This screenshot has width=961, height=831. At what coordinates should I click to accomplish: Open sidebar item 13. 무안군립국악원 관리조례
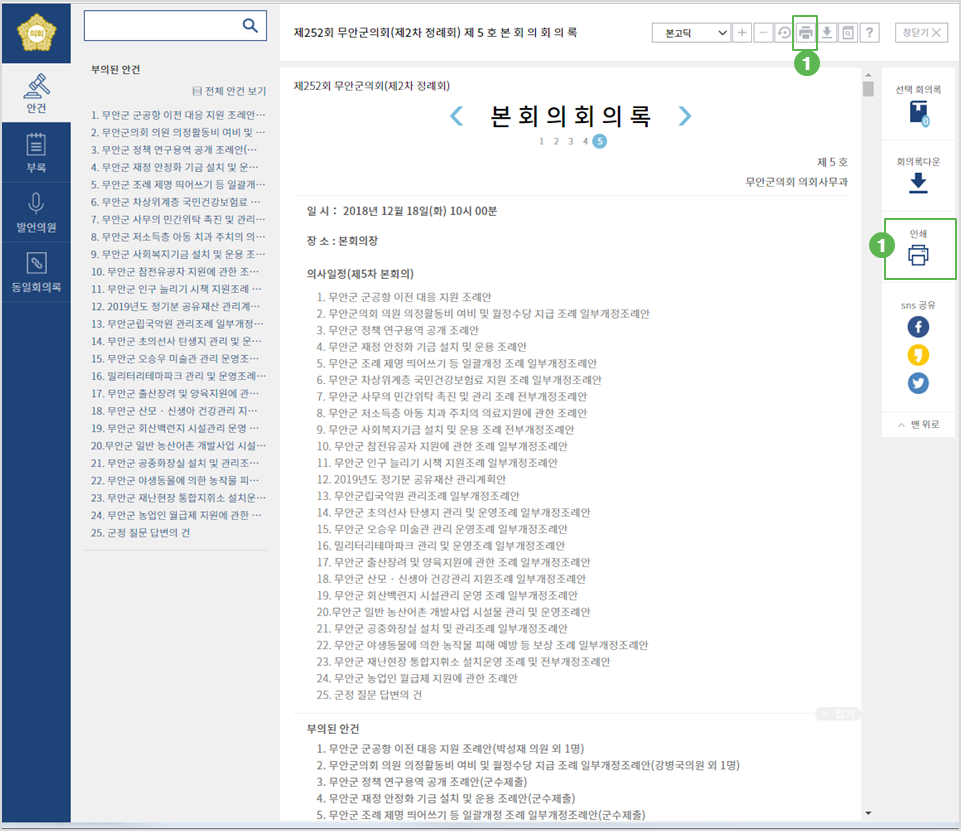(178, 324)
